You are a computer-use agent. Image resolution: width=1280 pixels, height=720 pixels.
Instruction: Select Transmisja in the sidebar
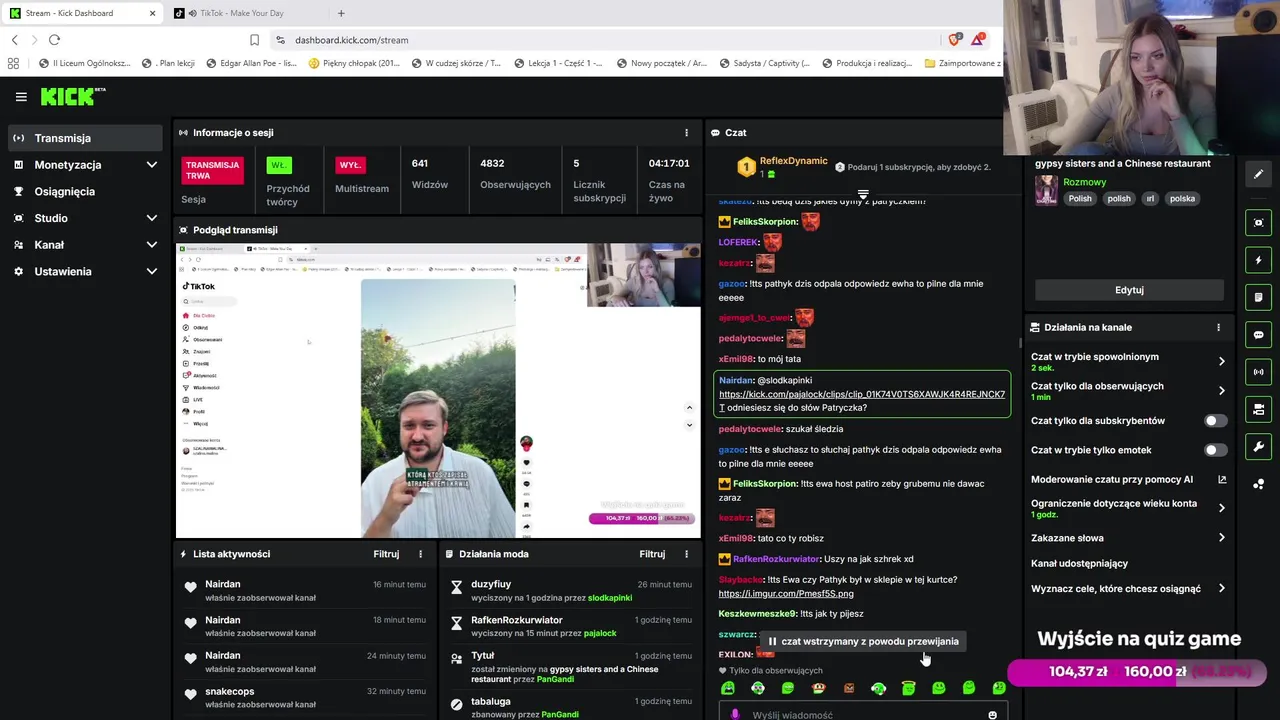(85, 138)
